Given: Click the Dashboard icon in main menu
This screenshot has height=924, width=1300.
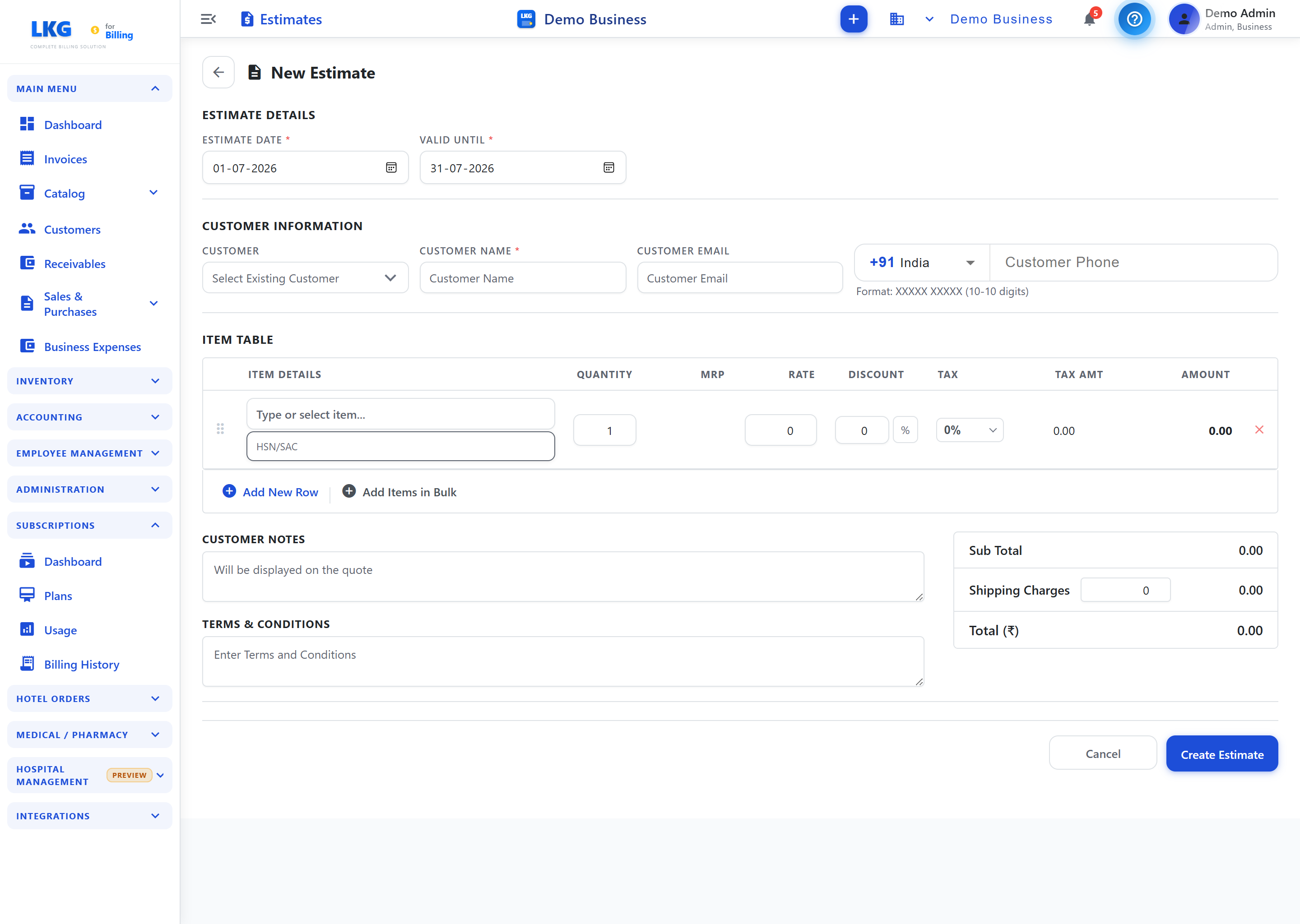Looking at the screenshot, I should pyautogui.click(x=27, y=124).
